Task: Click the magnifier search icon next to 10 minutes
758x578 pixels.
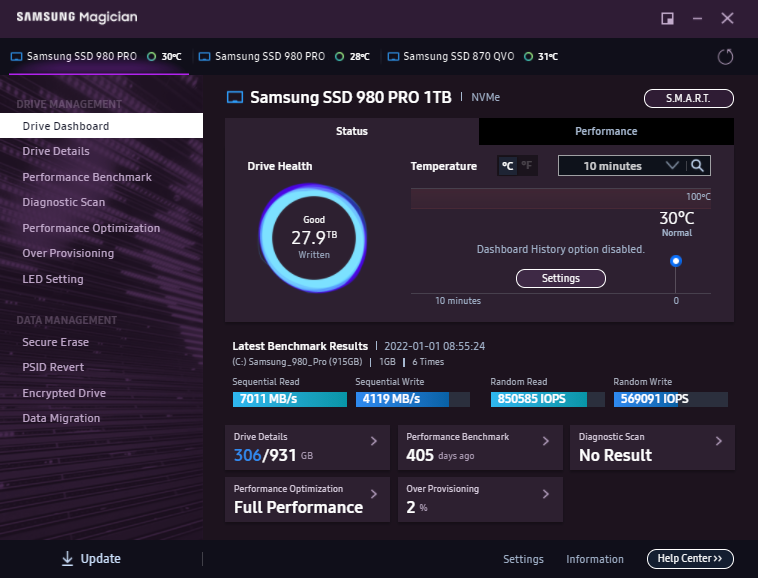Action: pos(697,166)
